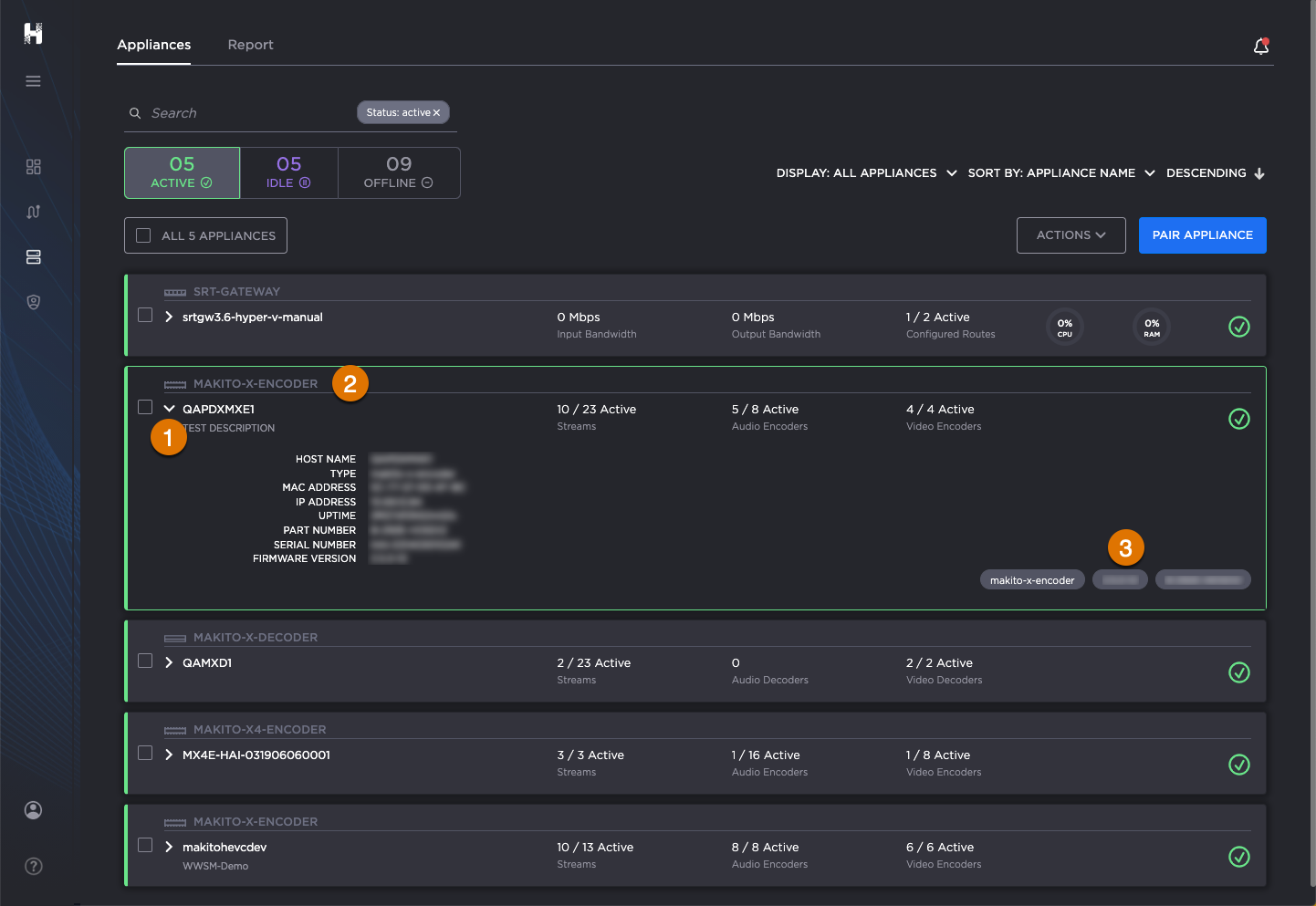Collapse the QAPDXMXE1 appliance details

point(169,409)
